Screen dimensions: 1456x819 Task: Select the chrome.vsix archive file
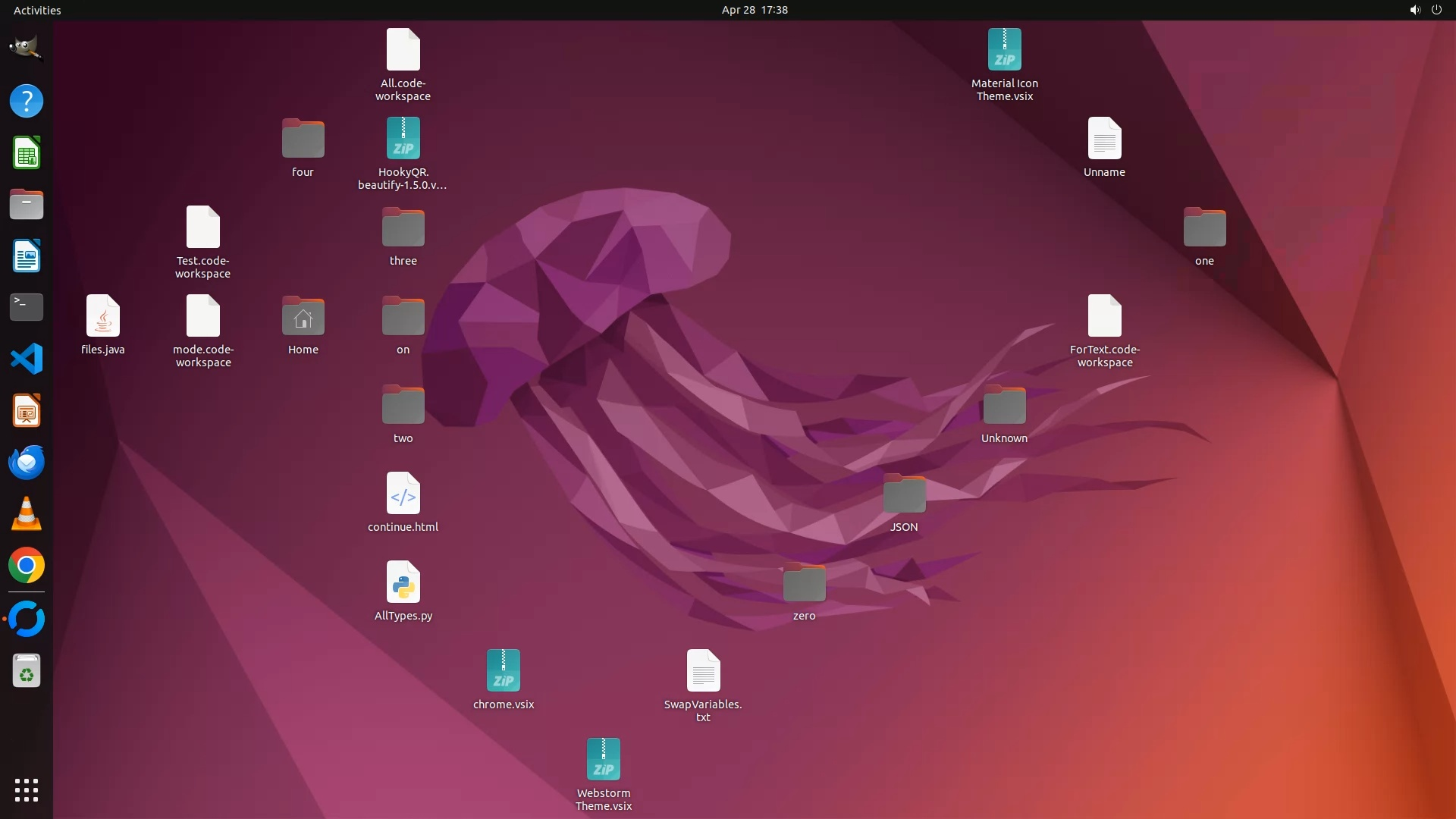pyautogui.click(x=503, y=671)
